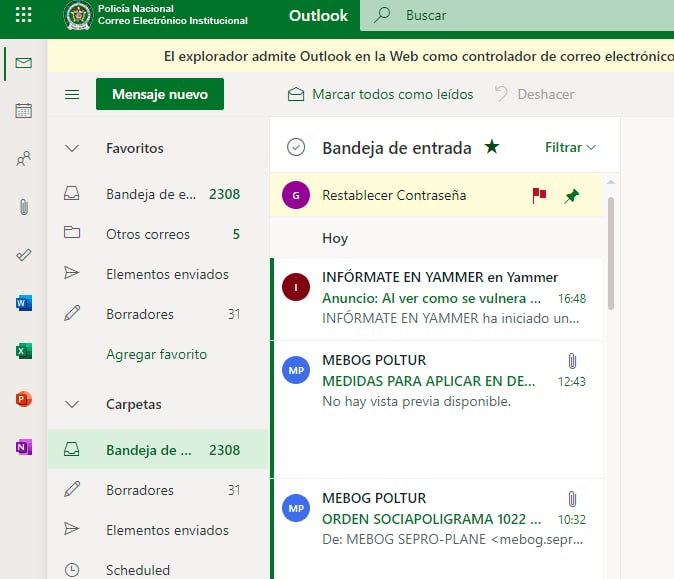Open ORDEN SOCIAPOLIGRAMA 1022 message

click(436, 529)
